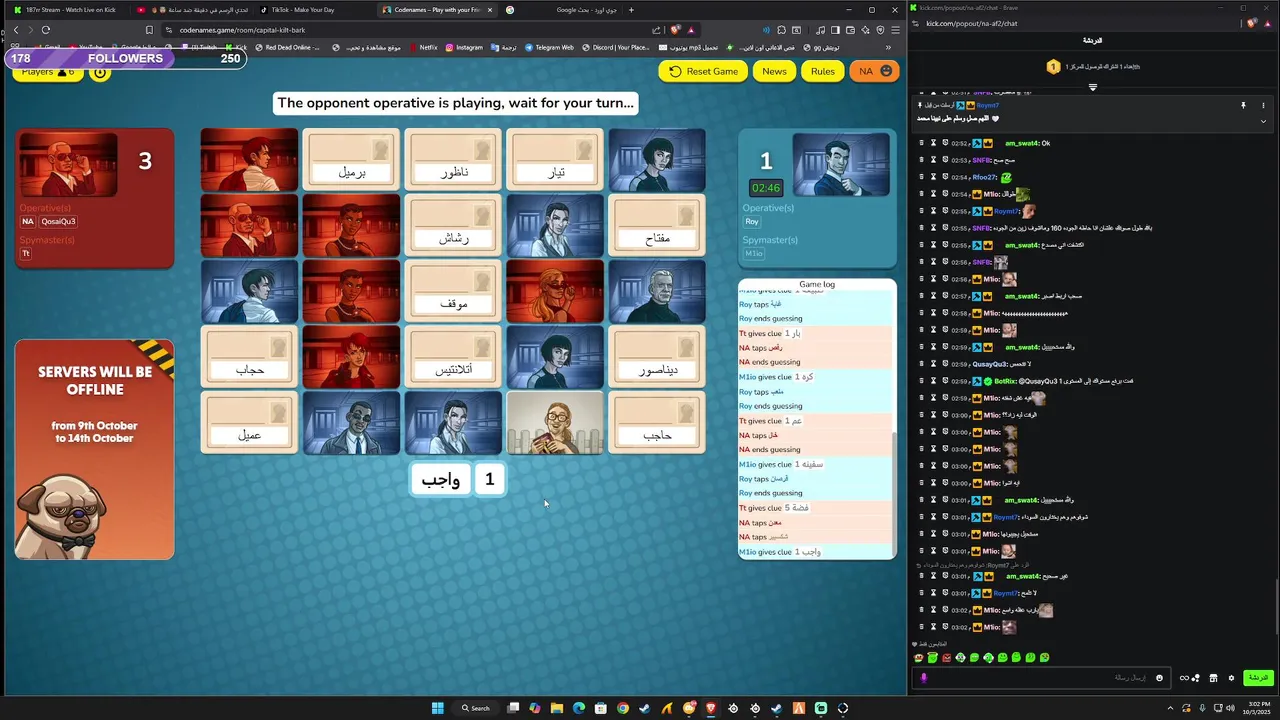Open the Discord bookmark
The width and height of the screenshot is (1280, 720).
pos(614,47)
